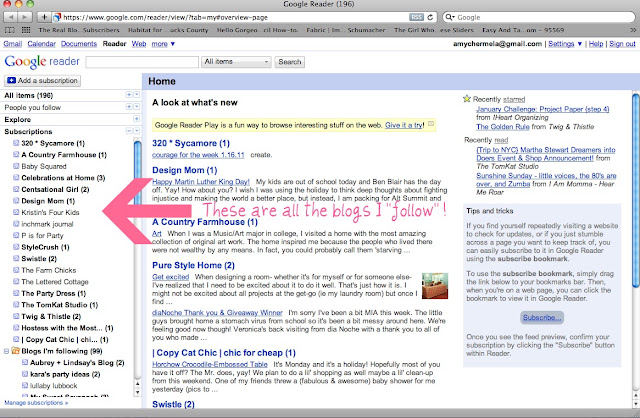Image resolution: width=640 pixels, height=418 pixels.
Task: Open the Get excited post thumbnail image
Action: (x=435, y=286)
